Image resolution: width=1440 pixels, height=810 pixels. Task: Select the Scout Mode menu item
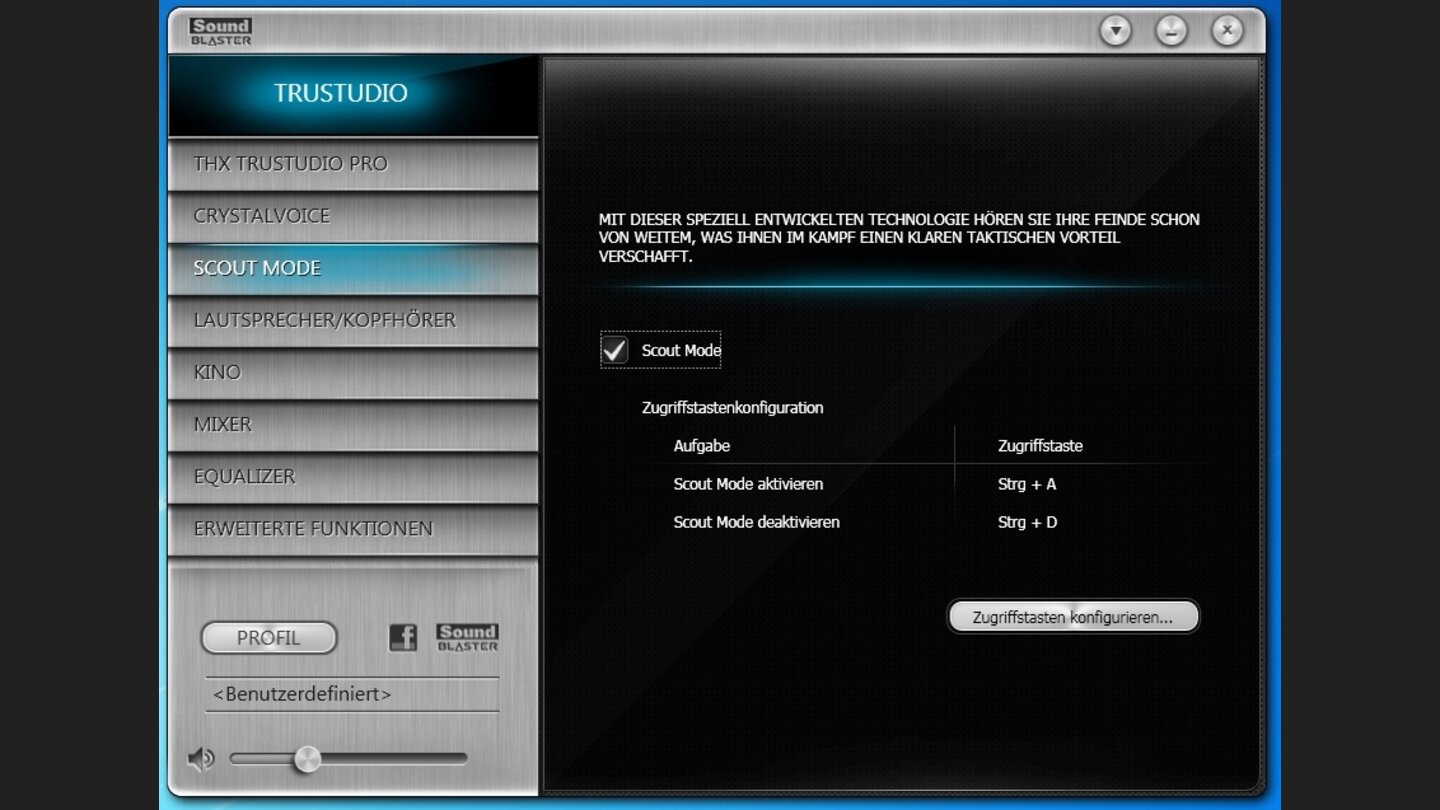pos(353,268)
